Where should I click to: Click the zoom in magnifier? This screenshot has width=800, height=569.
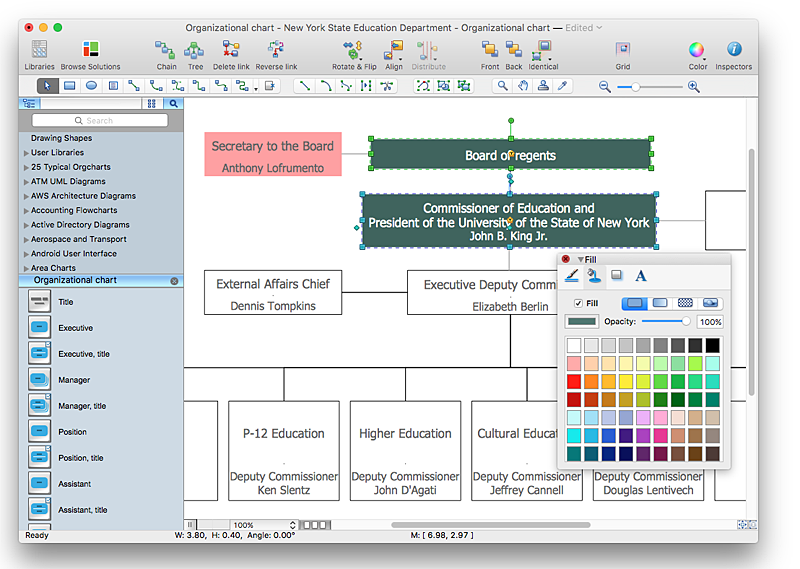click(693, 87)
